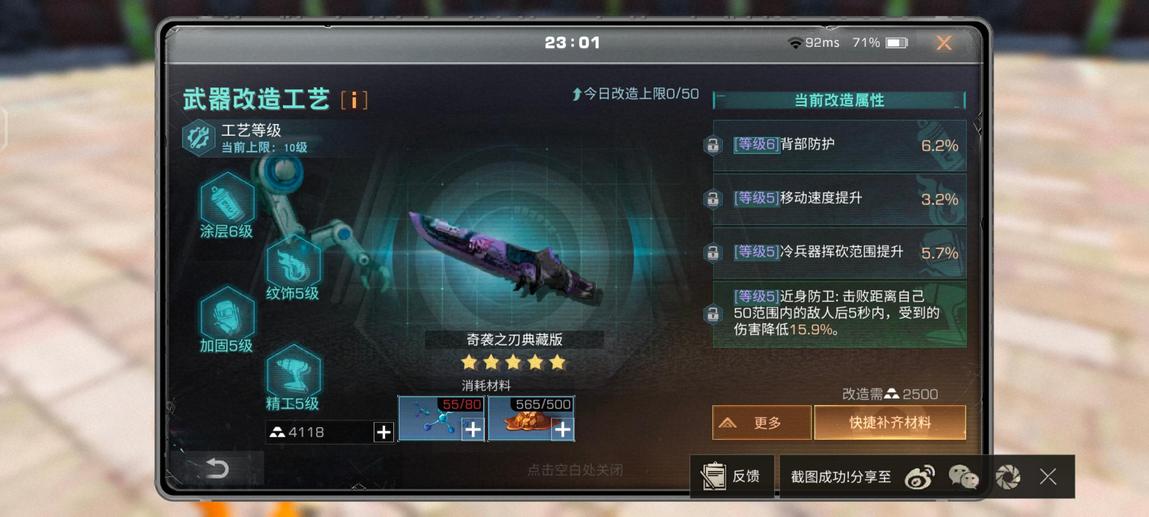Select the 纹饰5级 decoration craft icon

(x=293, y=261)
